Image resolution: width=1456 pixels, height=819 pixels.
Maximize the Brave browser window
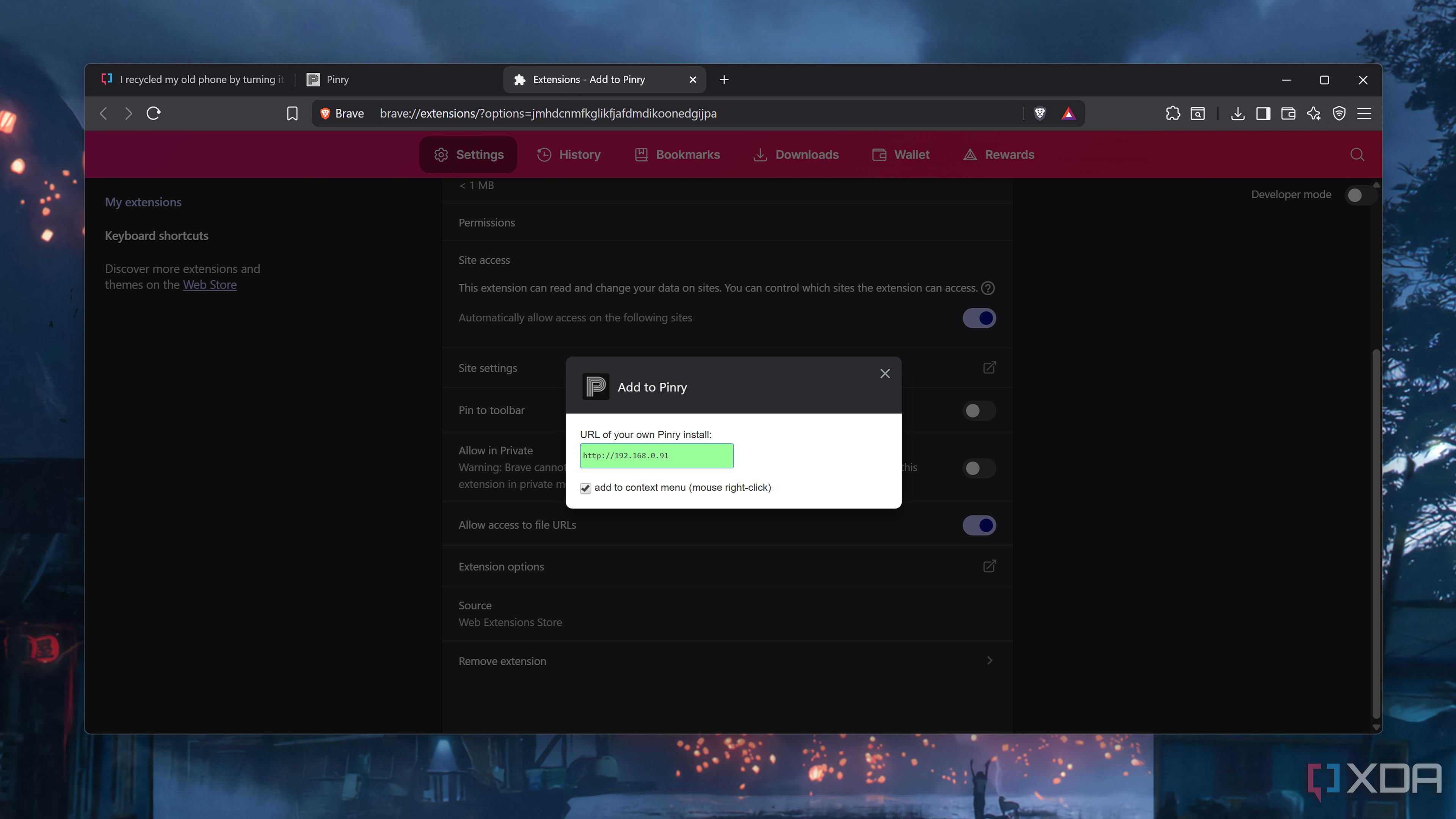[x=1324, y=80]
